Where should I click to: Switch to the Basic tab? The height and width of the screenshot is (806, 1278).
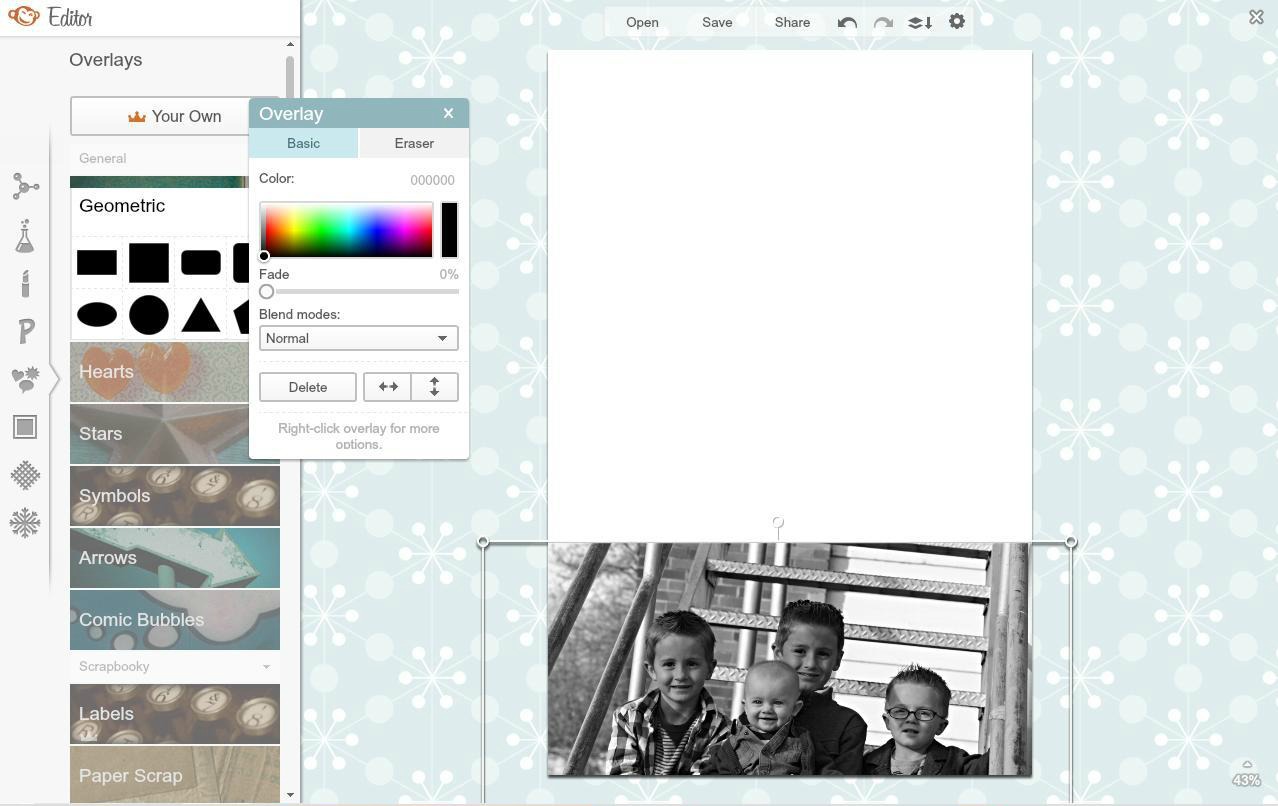[303, 143]
